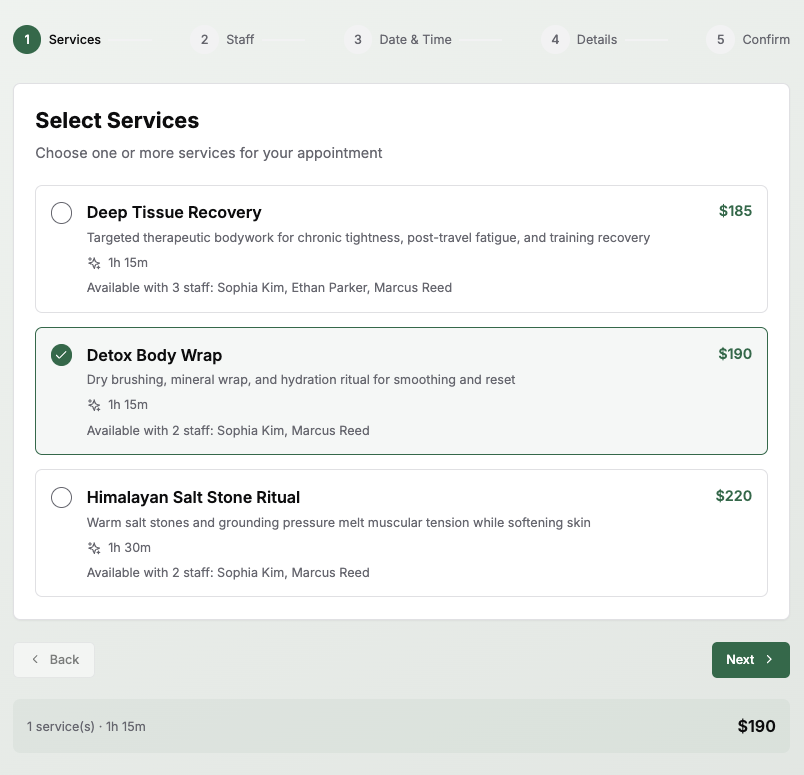Open the Deep Tissue Recovery service card
This screenshot has height=775, width=804.
coord(400,248)
